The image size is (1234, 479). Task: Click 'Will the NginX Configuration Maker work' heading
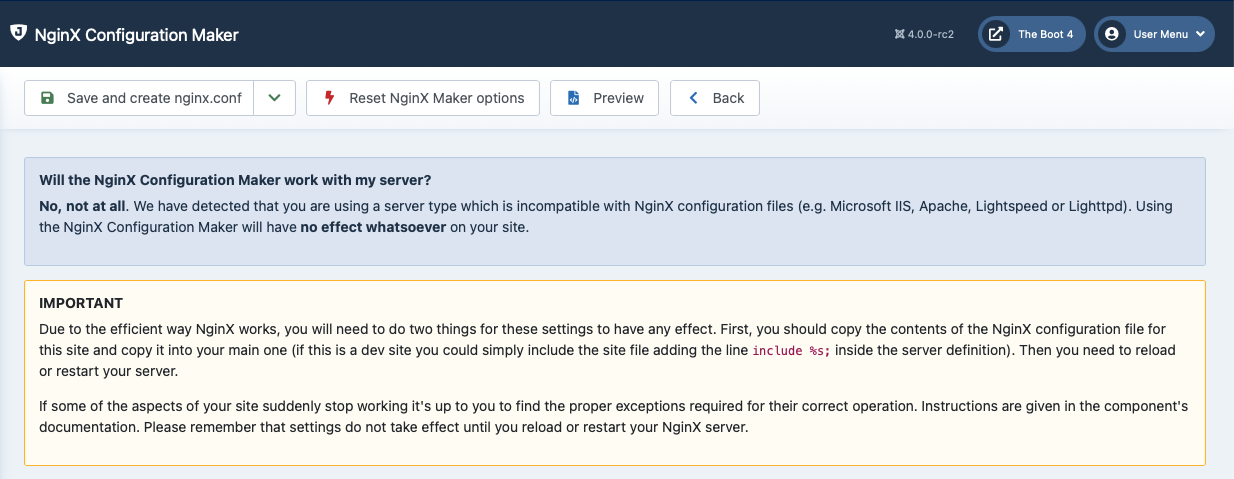[x=235, y=180]
